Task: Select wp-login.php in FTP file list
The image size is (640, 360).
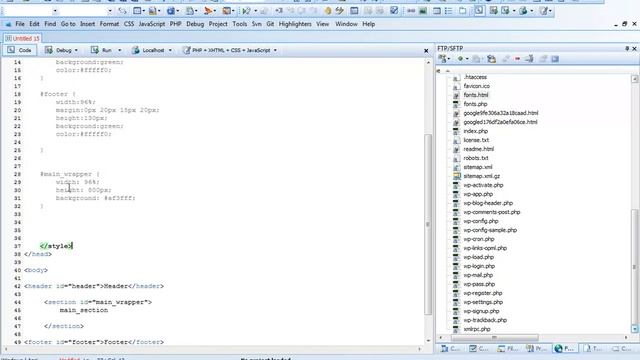Action: (479, 266)
